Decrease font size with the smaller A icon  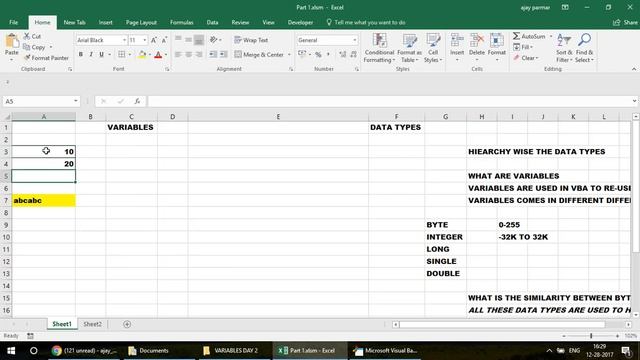point(164,40)
